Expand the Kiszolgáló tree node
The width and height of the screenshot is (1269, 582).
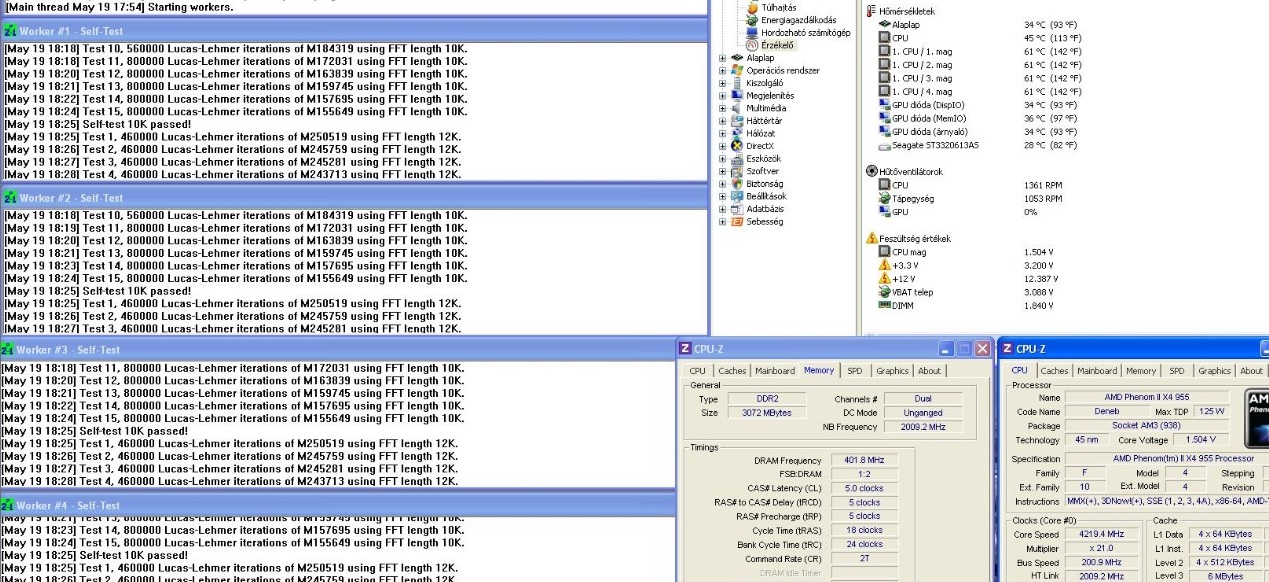pos(722,83)
